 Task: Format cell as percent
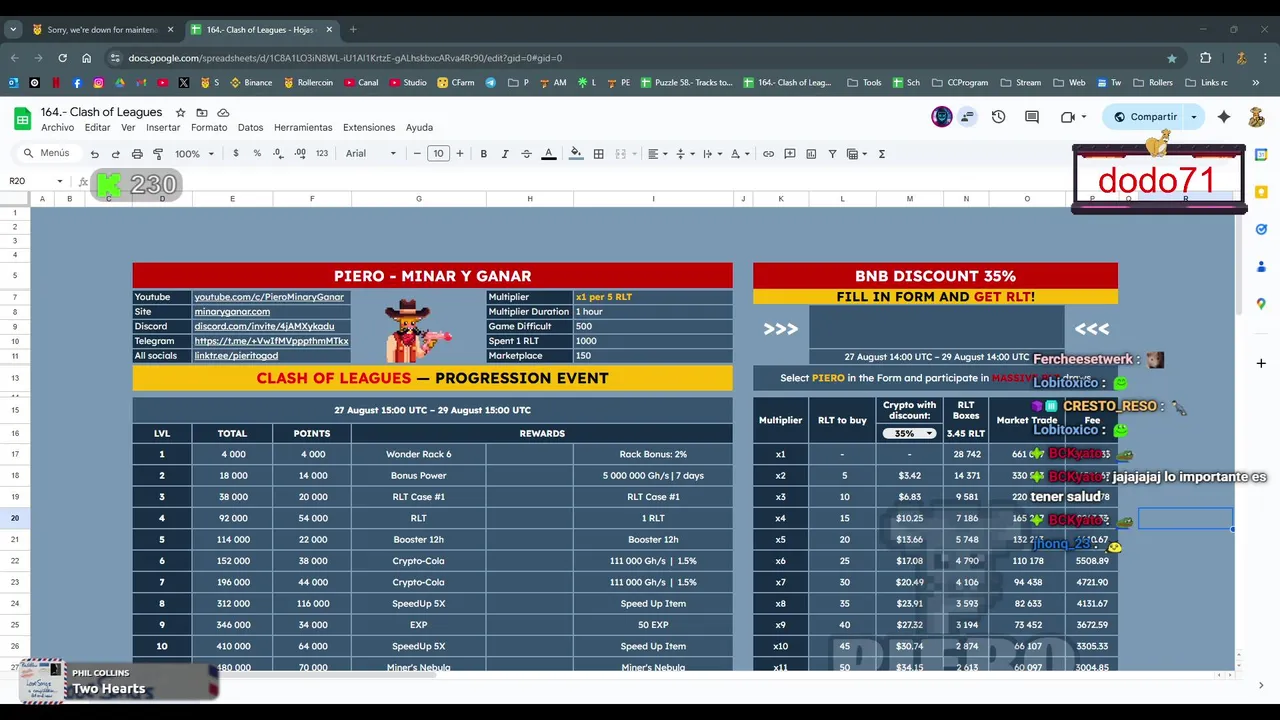pyautogui.click(x=257, y=154)
